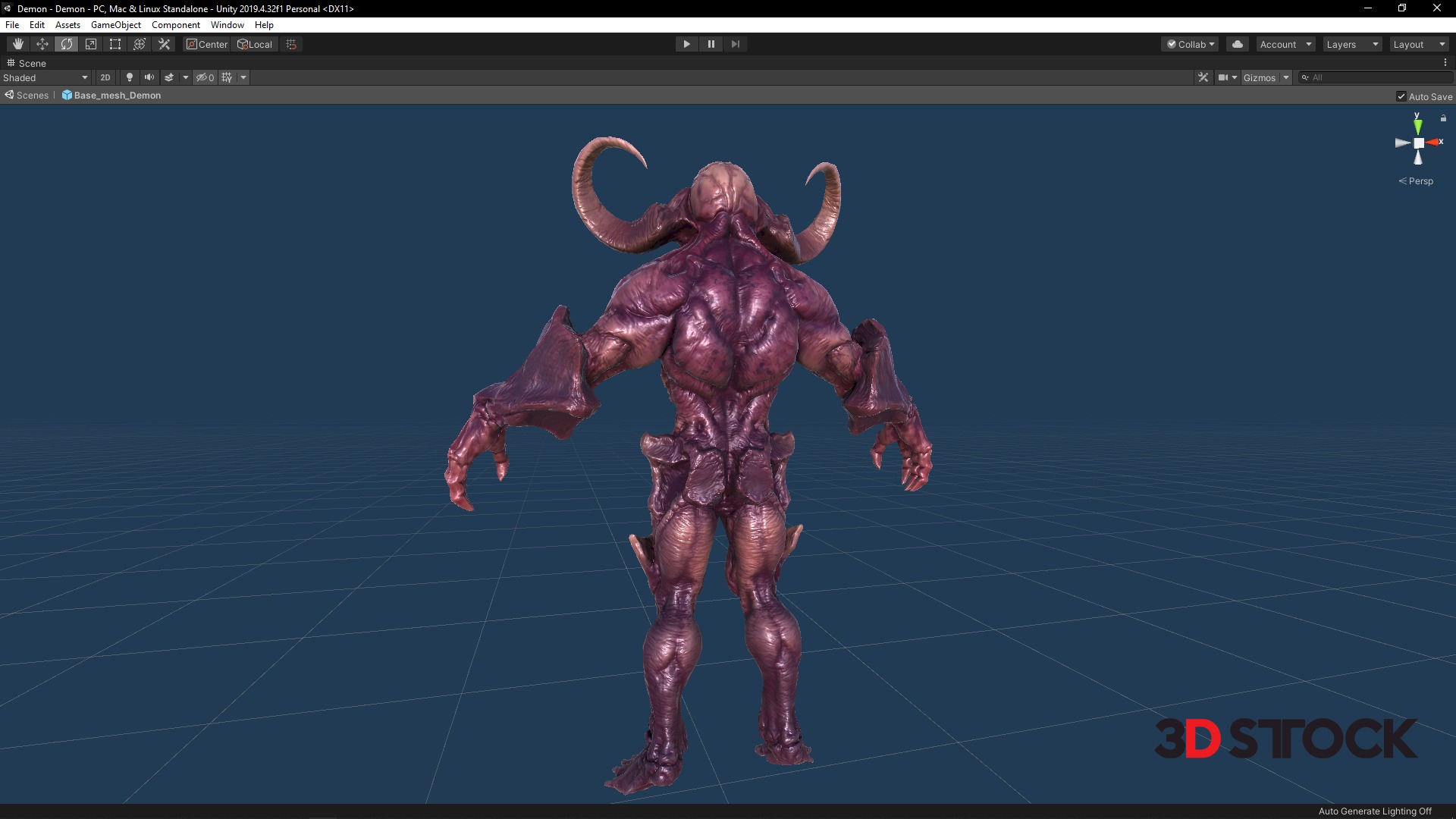Toggle 2D scene view mode
Image resolution: width=1456 pixels, height=819 pixels.
105,77
